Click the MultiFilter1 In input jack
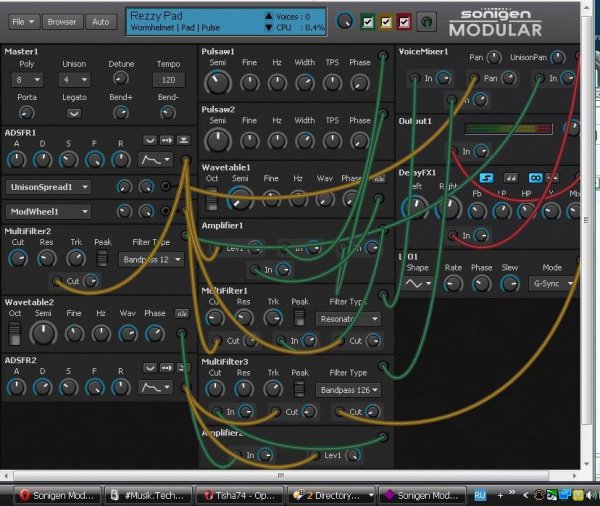 [x=281, y=340]
